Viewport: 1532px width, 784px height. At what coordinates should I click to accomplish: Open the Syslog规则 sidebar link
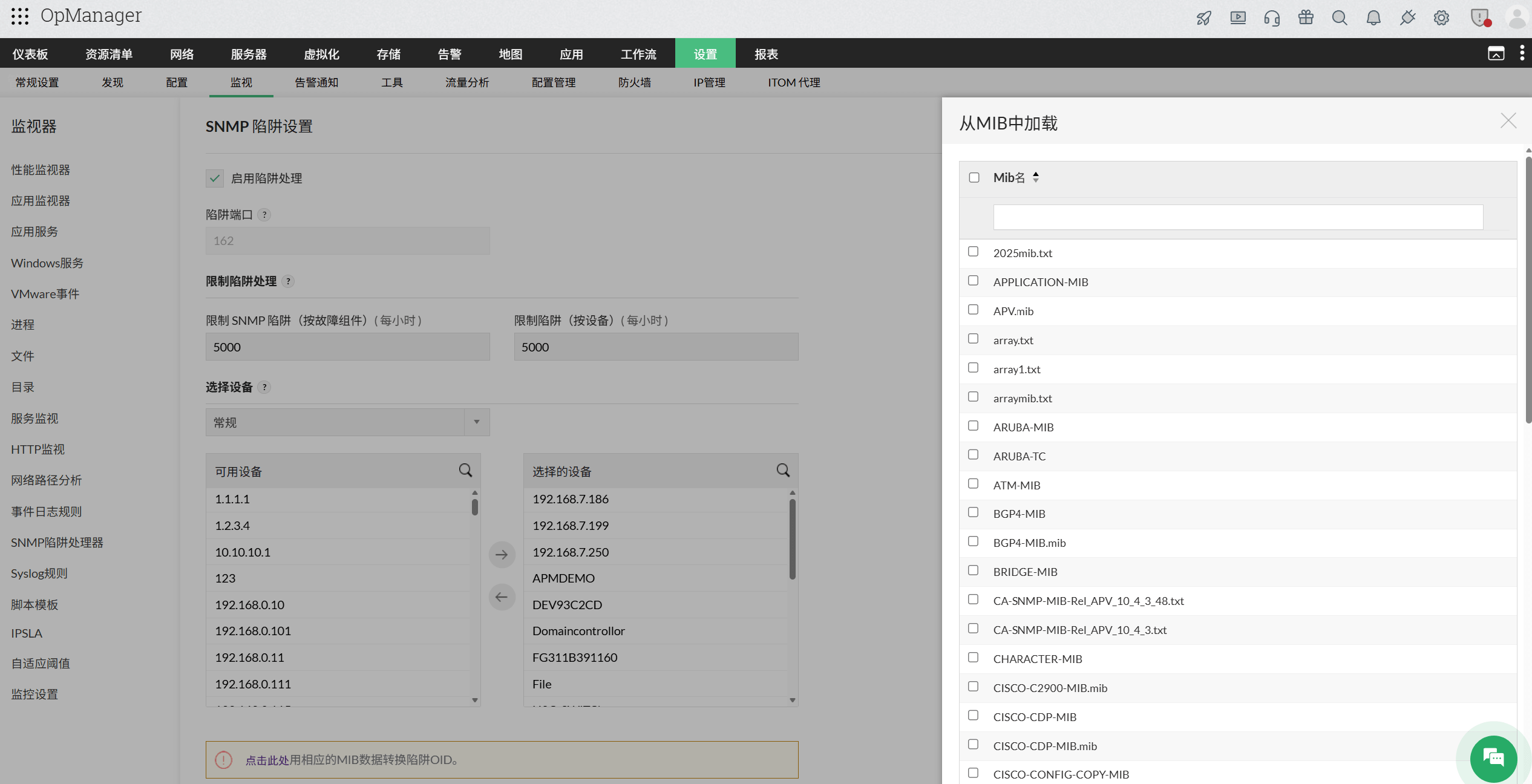click(x=39, y=573)
